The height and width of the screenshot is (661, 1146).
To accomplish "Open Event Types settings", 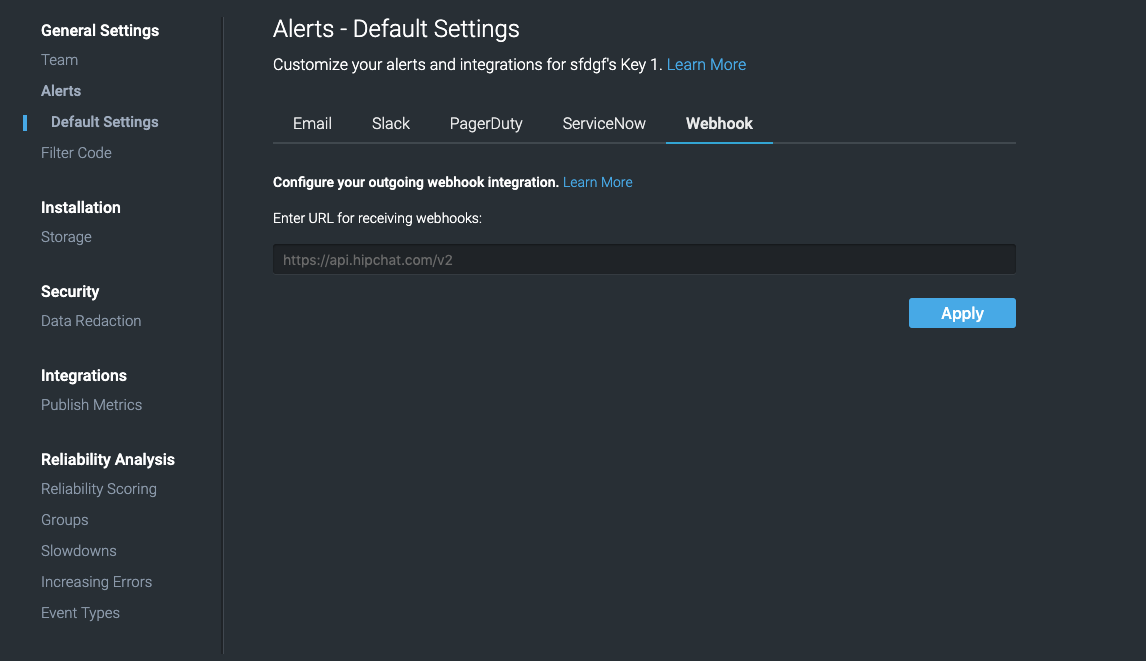I will (80, 613).
